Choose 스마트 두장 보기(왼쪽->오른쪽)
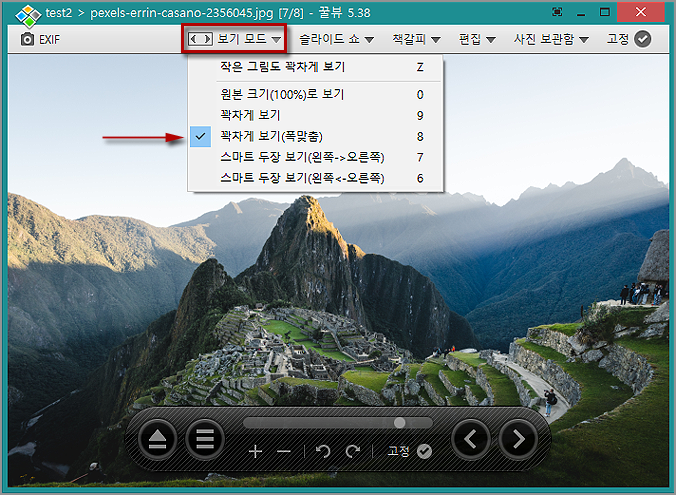Screen dimensions: 676x495 [x=316, y=157]
